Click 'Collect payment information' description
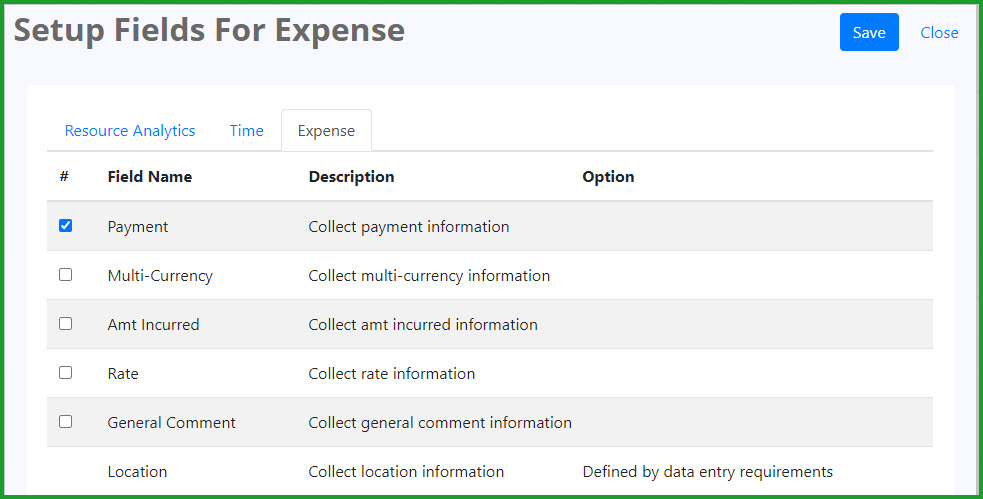983x499 pixels. pyautogui.click(x=409, y=226)
